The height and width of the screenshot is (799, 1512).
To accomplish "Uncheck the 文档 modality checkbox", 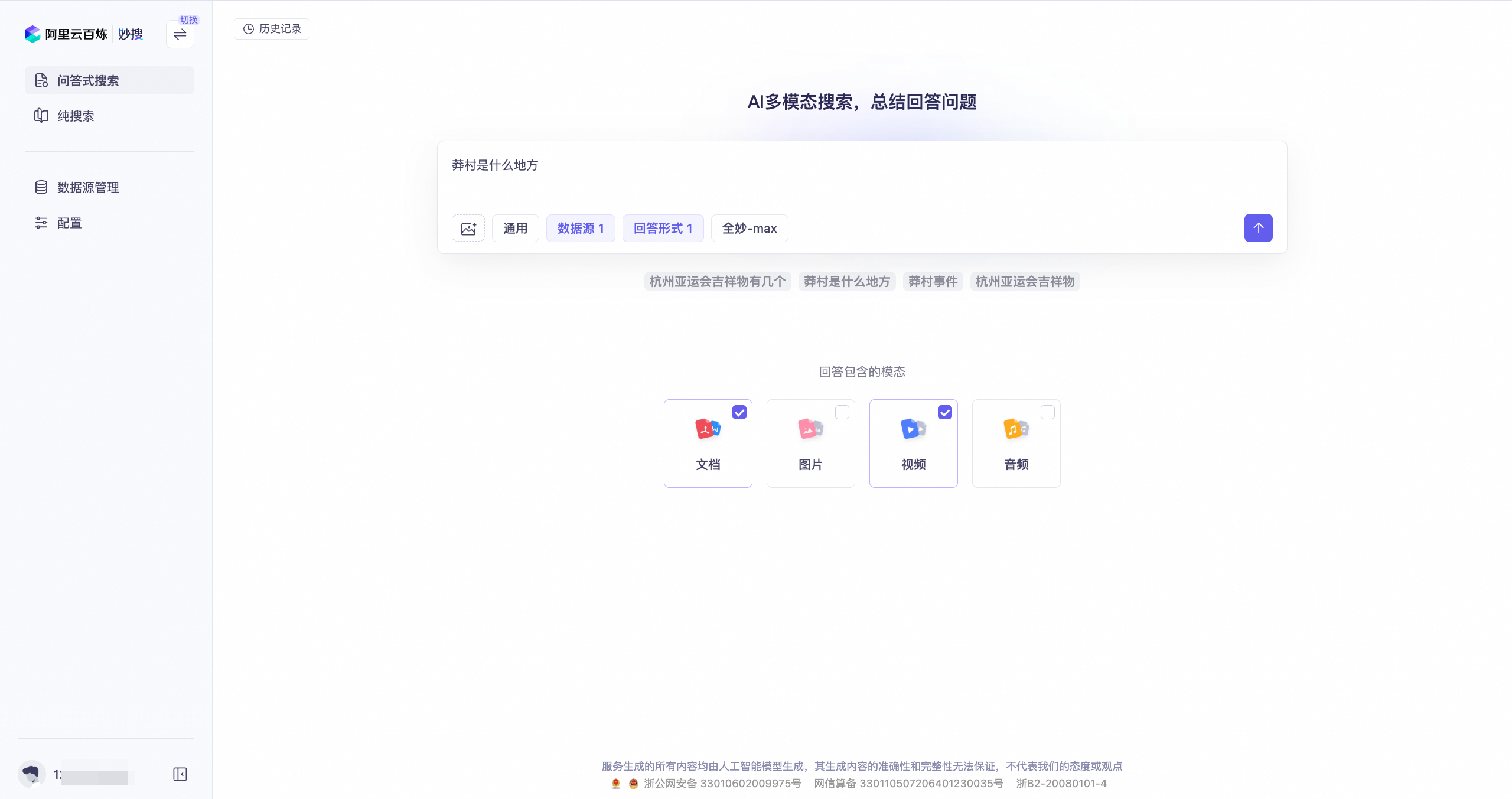I will tap(739, 412).
